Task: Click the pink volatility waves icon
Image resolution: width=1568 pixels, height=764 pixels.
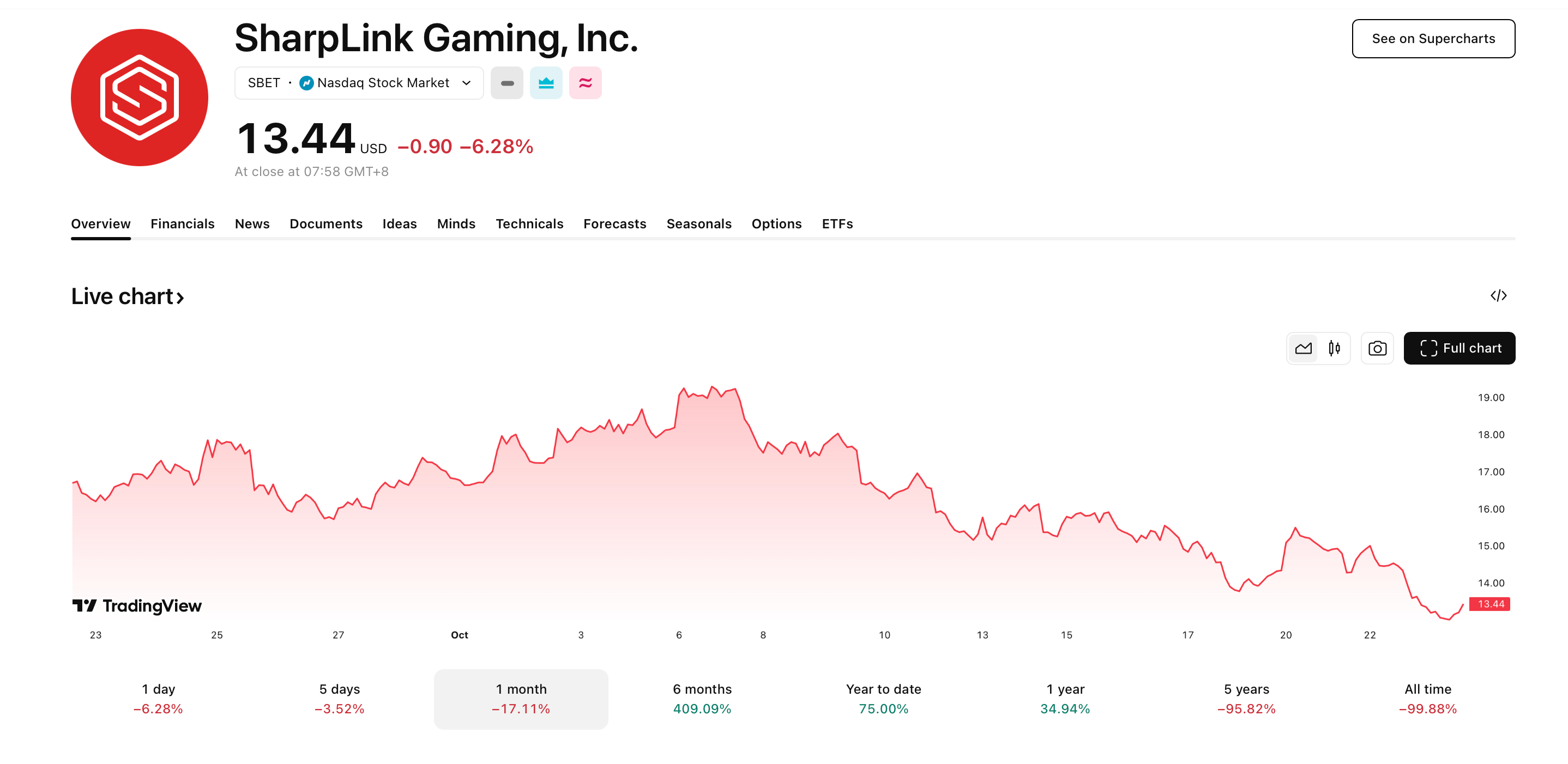Action: tap(585, 83)
